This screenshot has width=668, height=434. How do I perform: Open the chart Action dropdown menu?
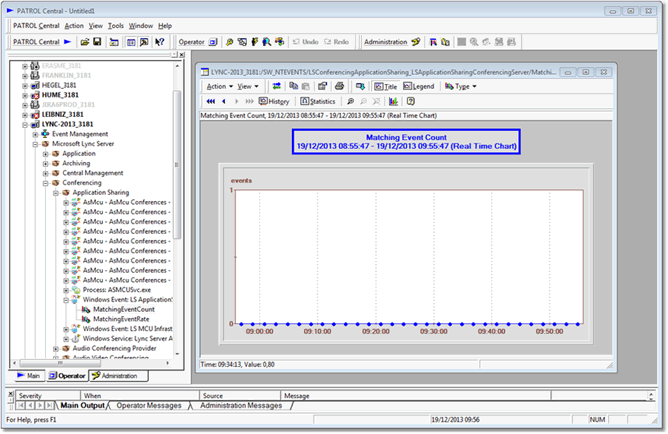point(217,86)
